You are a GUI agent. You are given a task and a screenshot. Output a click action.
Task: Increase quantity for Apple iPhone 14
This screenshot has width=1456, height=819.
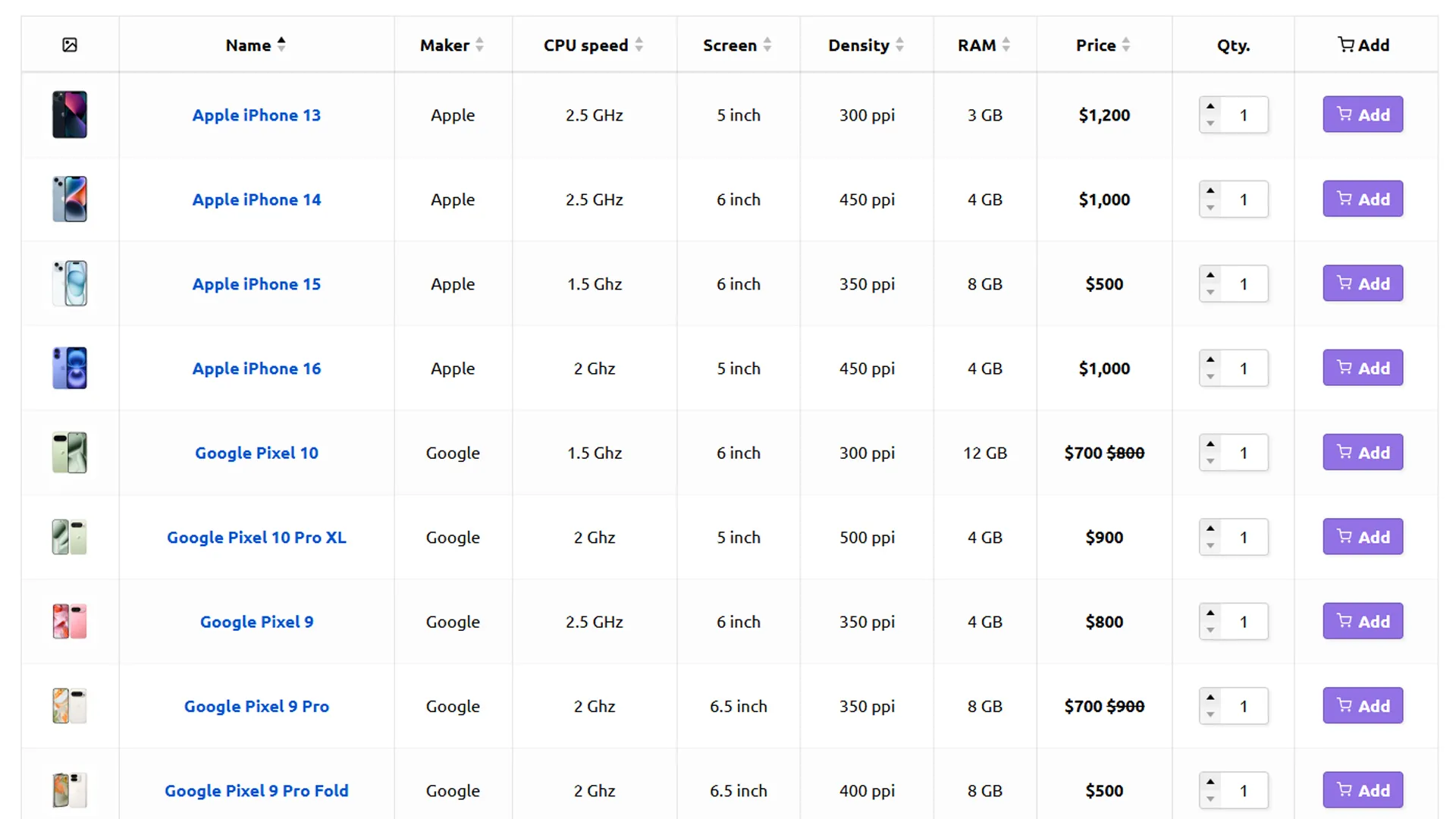(1210, 190)
